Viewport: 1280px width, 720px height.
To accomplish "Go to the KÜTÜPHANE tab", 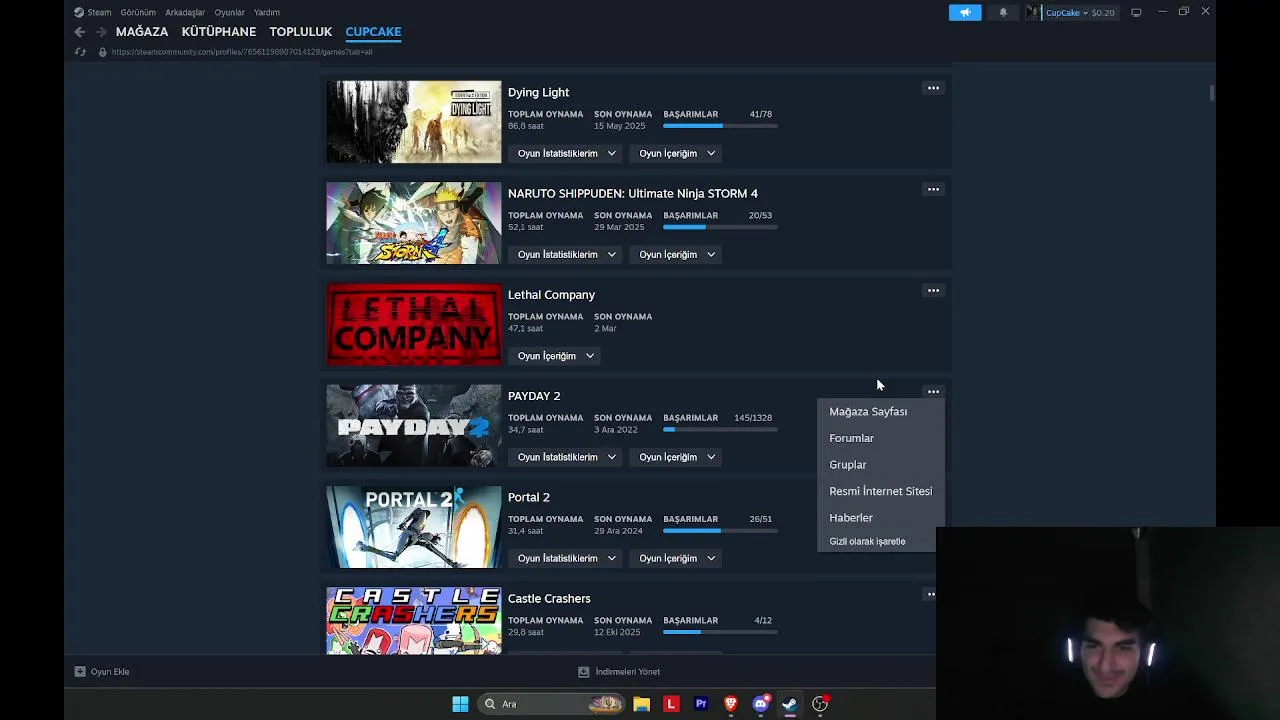I will 219,32.
